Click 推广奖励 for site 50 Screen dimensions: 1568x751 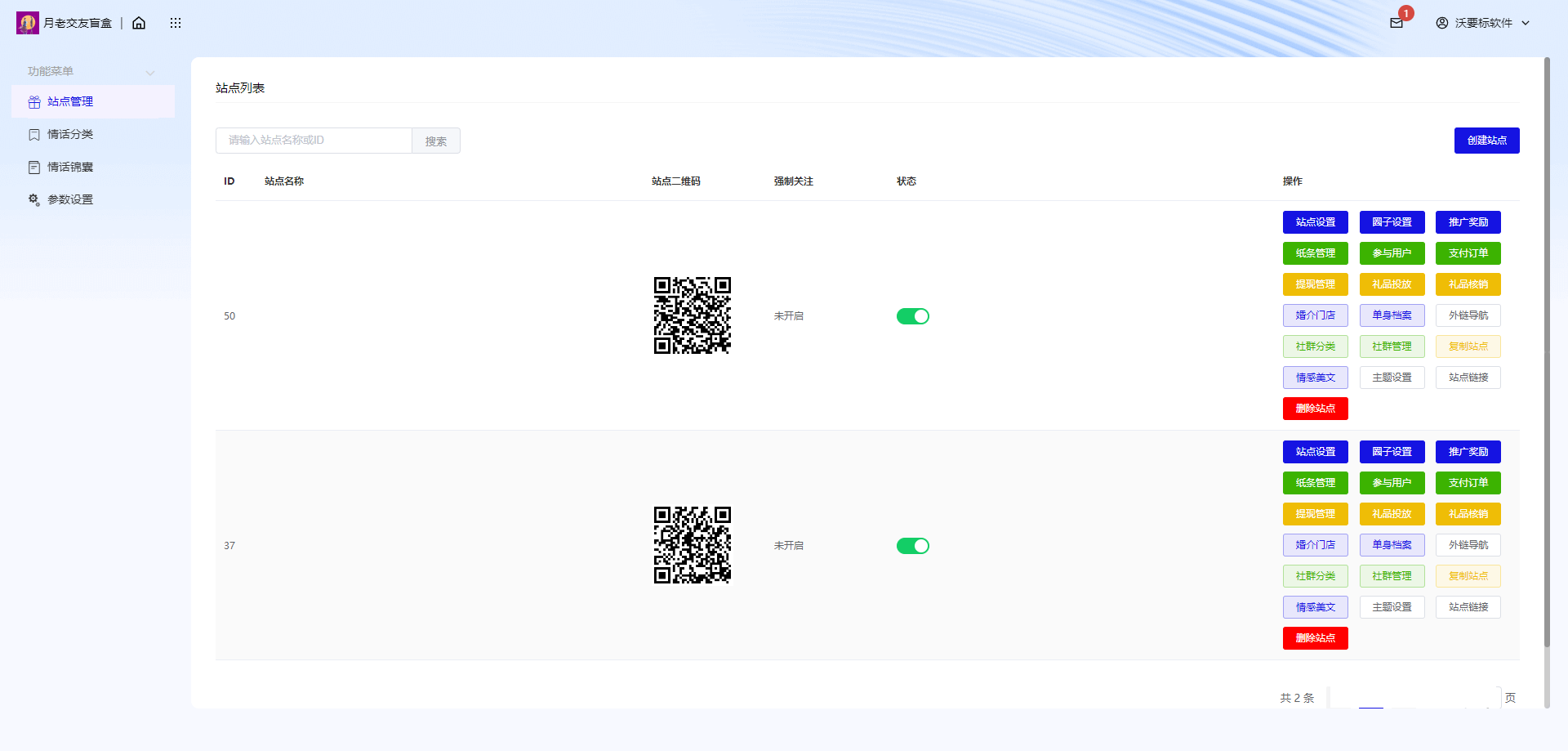click(1468, 222)
